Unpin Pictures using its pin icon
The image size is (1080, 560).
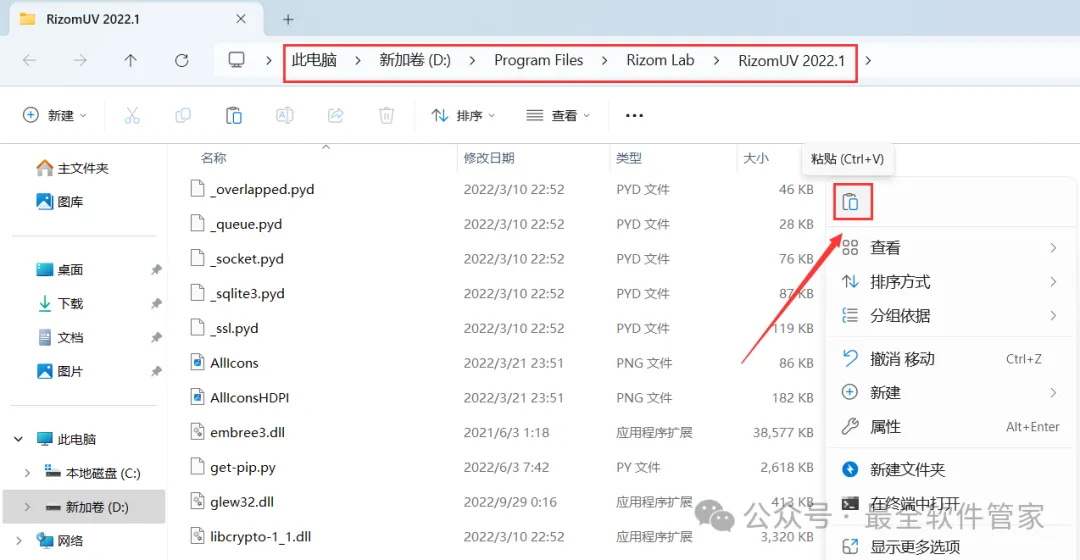(156, 371)
